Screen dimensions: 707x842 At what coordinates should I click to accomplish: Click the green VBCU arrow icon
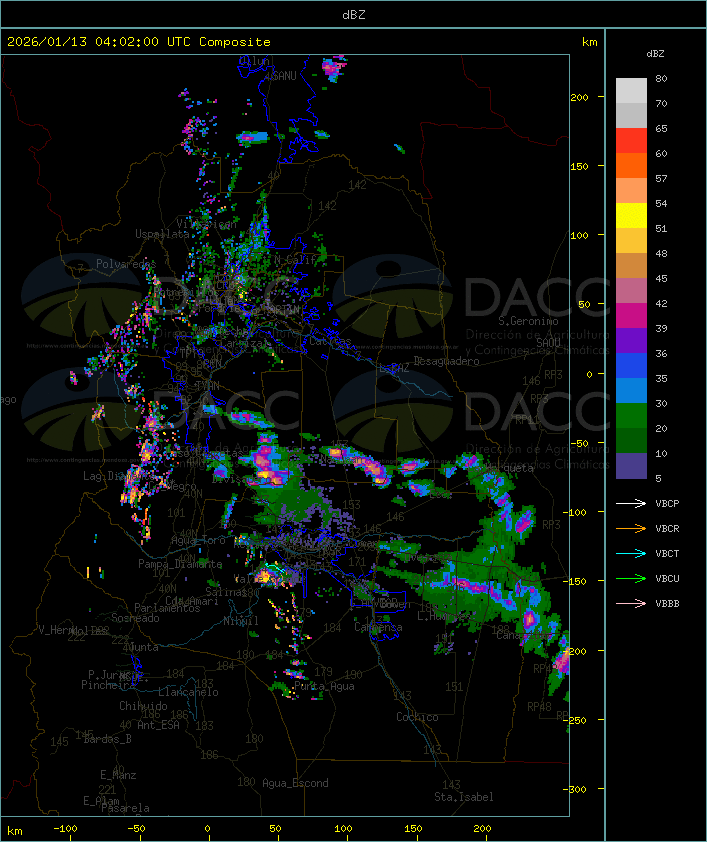631,578
